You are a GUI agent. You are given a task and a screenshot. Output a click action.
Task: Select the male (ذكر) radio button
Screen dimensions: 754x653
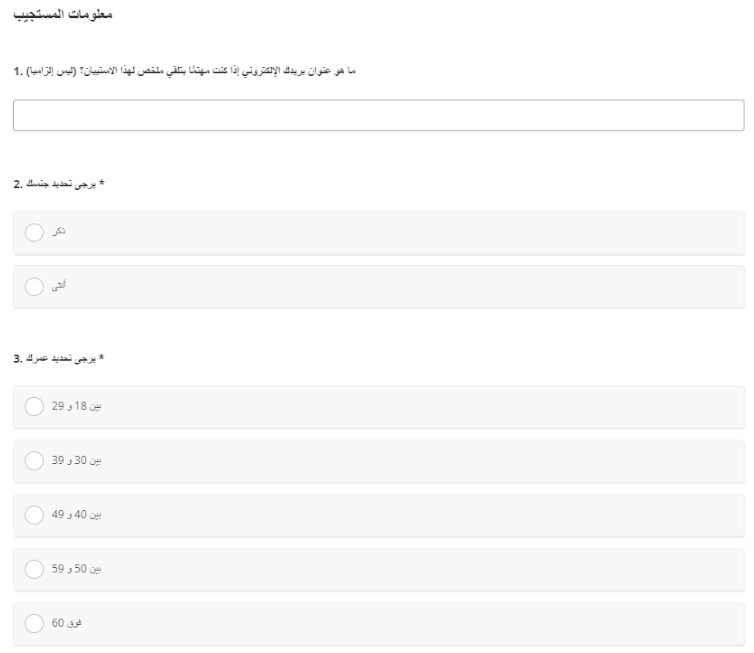(x=32, y=232)
